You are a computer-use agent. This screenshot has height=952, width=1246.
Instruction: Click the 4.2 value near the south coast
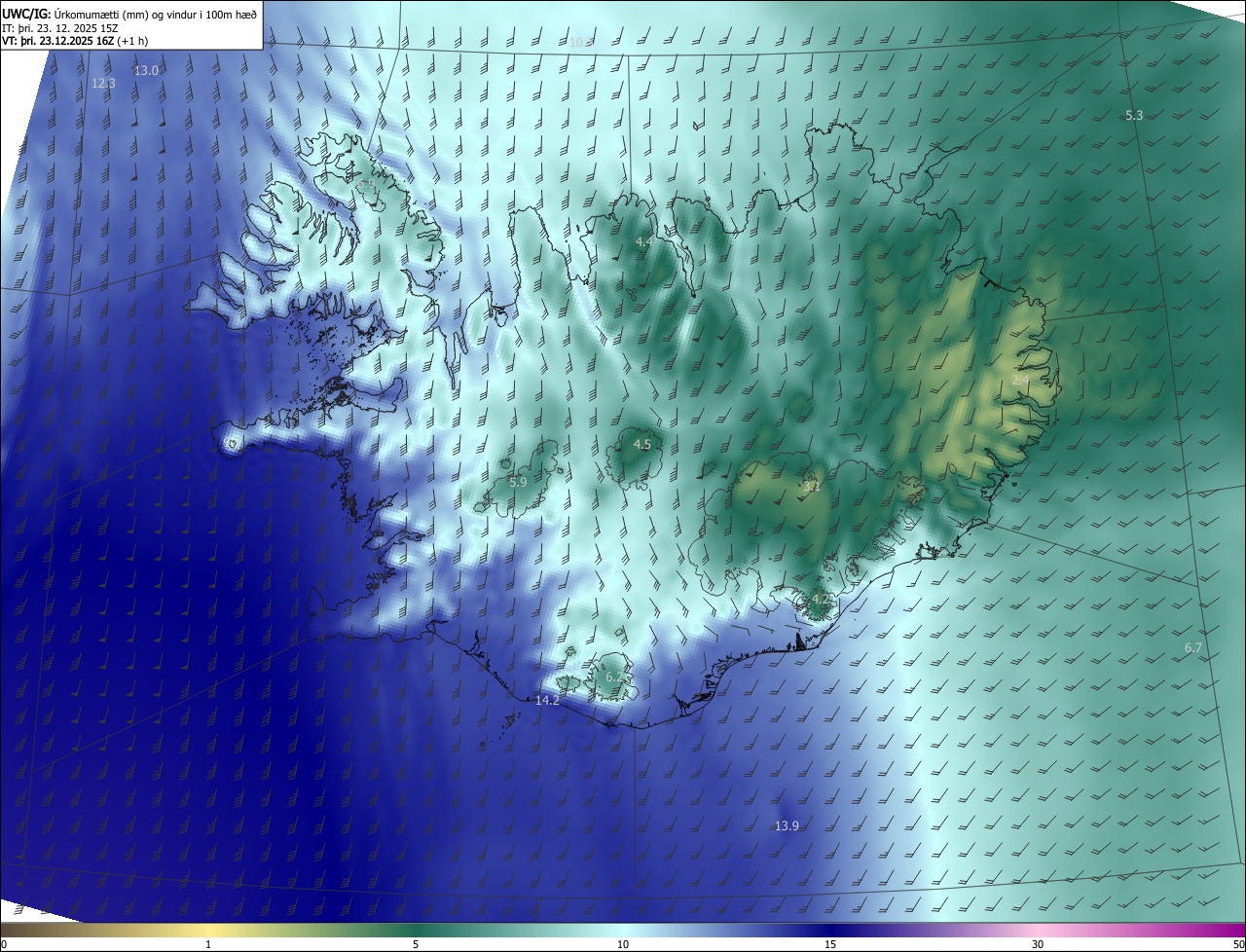(821, 599)
